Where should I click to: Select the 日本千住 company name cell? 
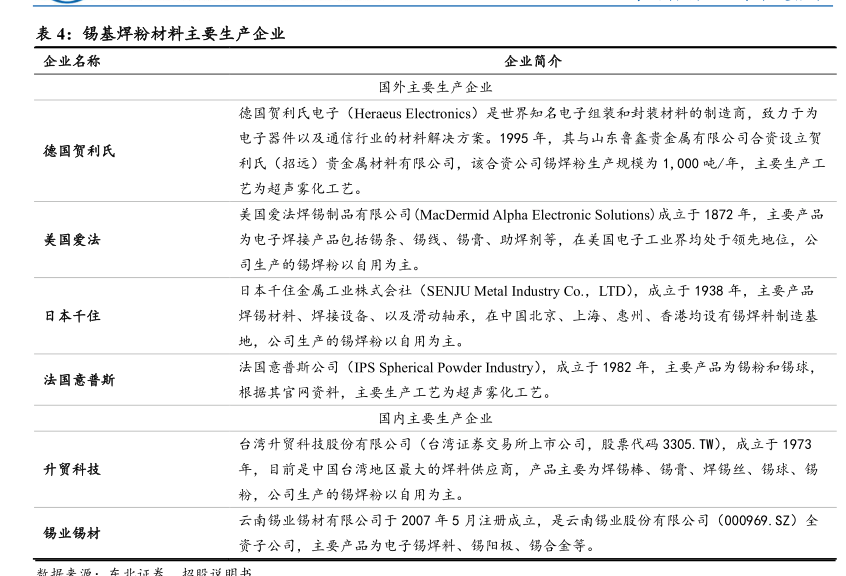72,316
